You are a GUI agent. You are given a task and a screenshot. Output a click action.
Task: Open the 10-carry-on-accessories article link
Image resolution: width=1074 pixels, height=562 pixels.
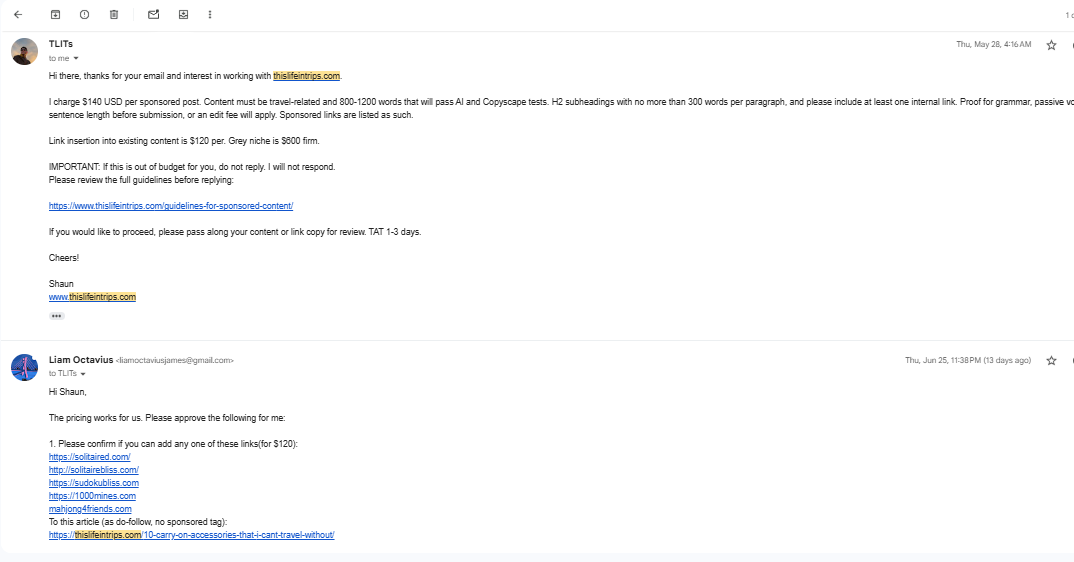[x=192, y=535]
